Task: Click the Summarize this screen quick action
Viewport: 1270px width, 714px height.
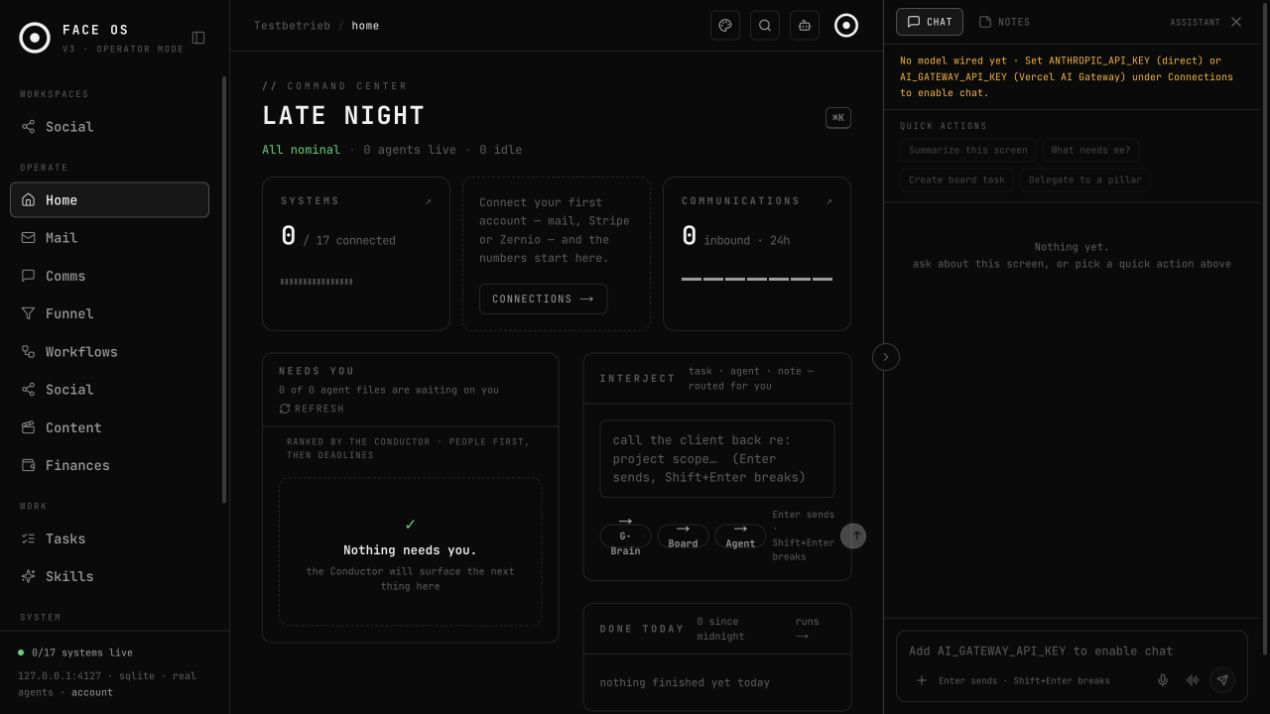Action: (x=968, y=150)
